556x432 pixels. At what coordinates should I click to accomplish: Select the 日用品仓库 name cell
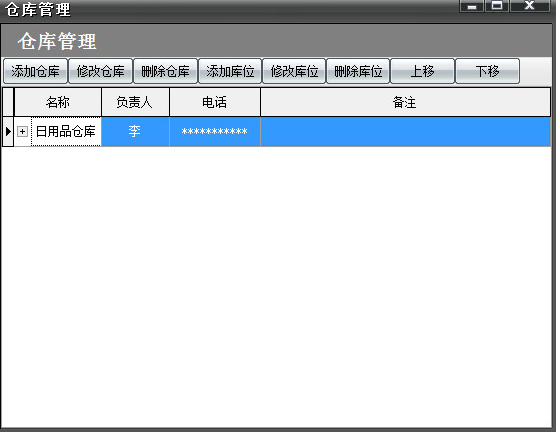pyautogui.click(x=66, y=132)
